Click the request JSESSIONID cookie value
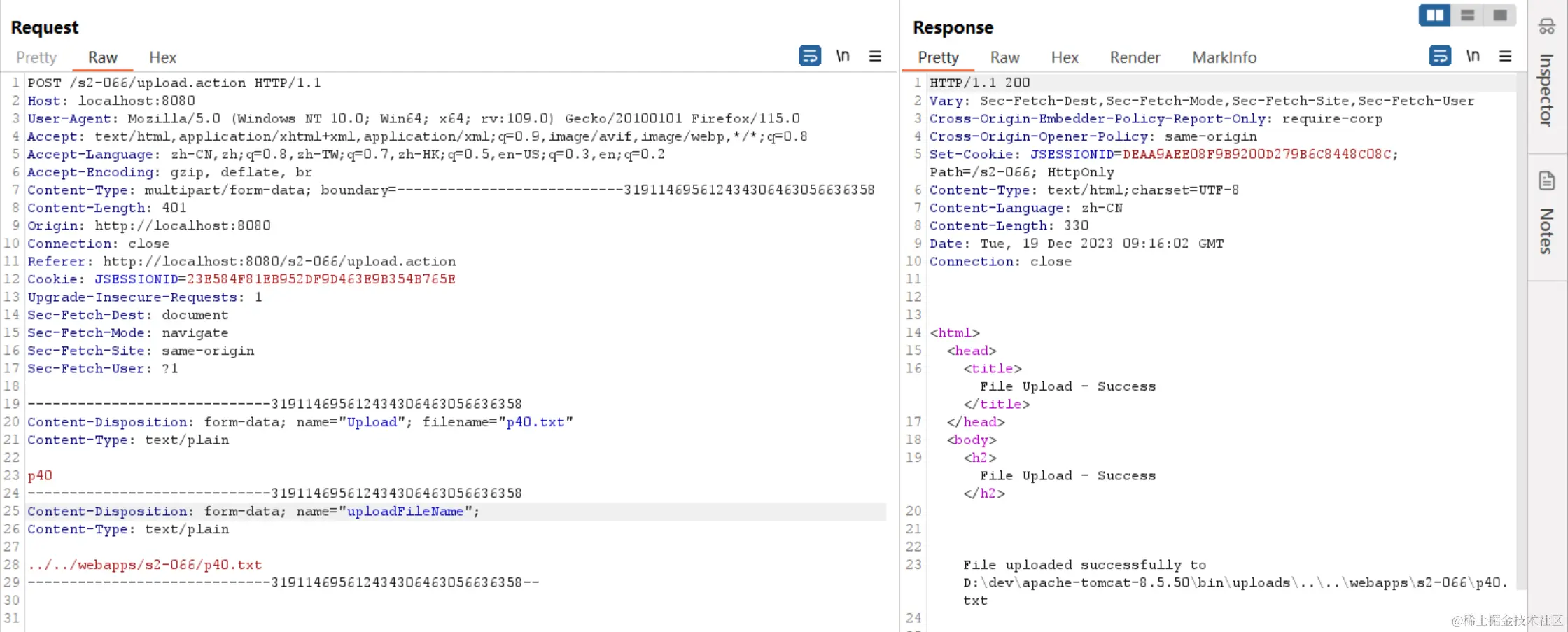Image resolution: width=1568 pixels, height=632 pixels. pos(321,279)
